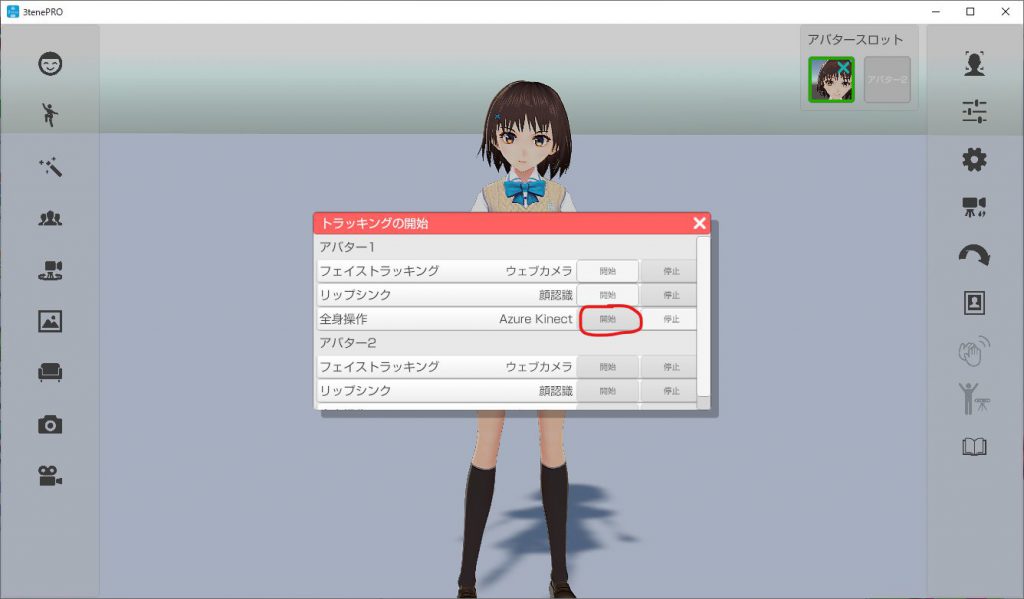Image resolution: width=1024 pixels, height=599 pixels.
Task: Start 全身操作 Azure Kinect tracking
Action: [607, 319]
